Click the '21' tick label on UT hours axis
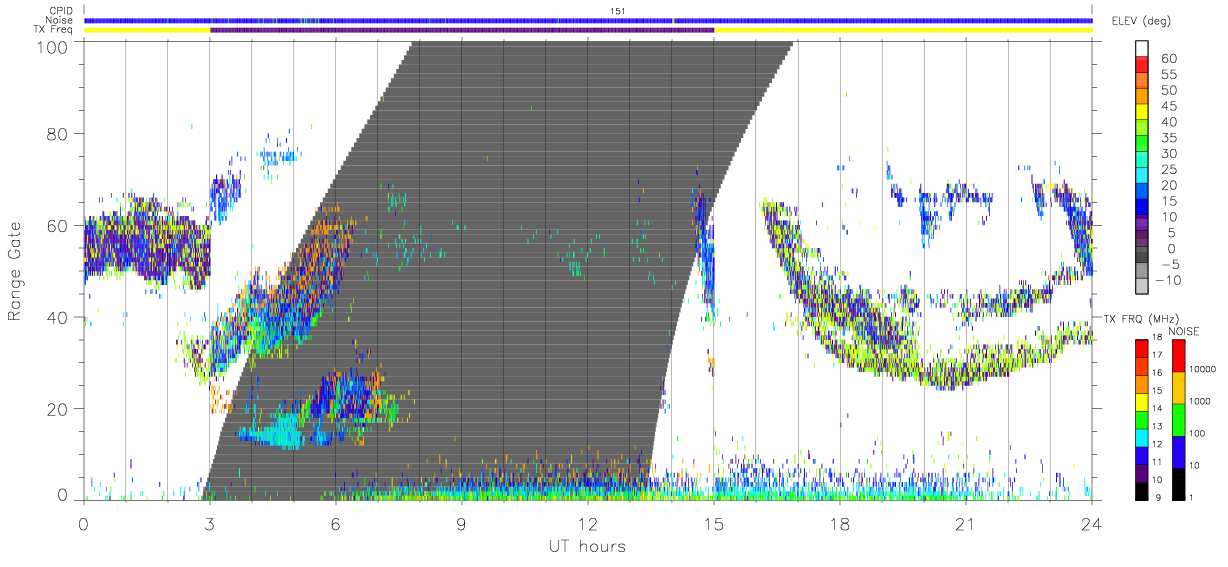This screenshot has height=567, width=1228. pos(966,523)
